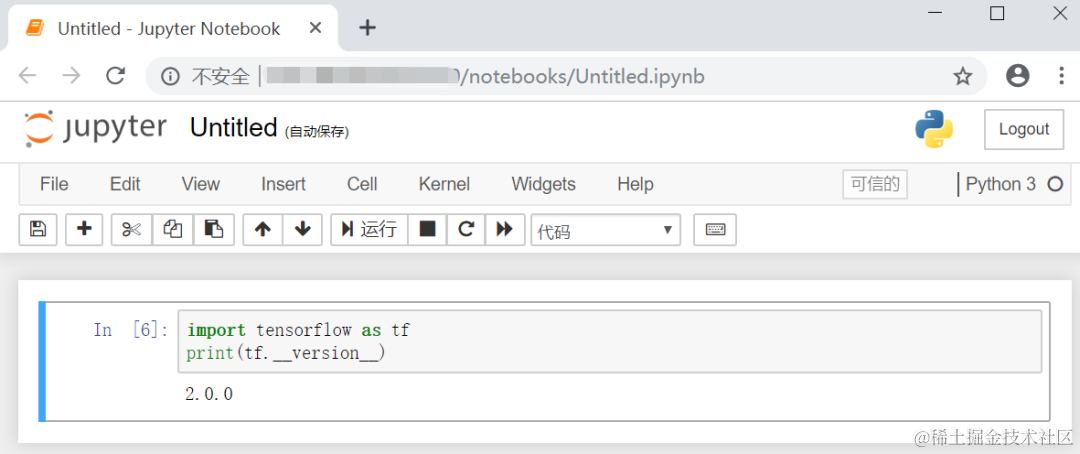Click the Jupyter logo
1080x454 pixels.
pyautogui.click(x=95, y=128)
